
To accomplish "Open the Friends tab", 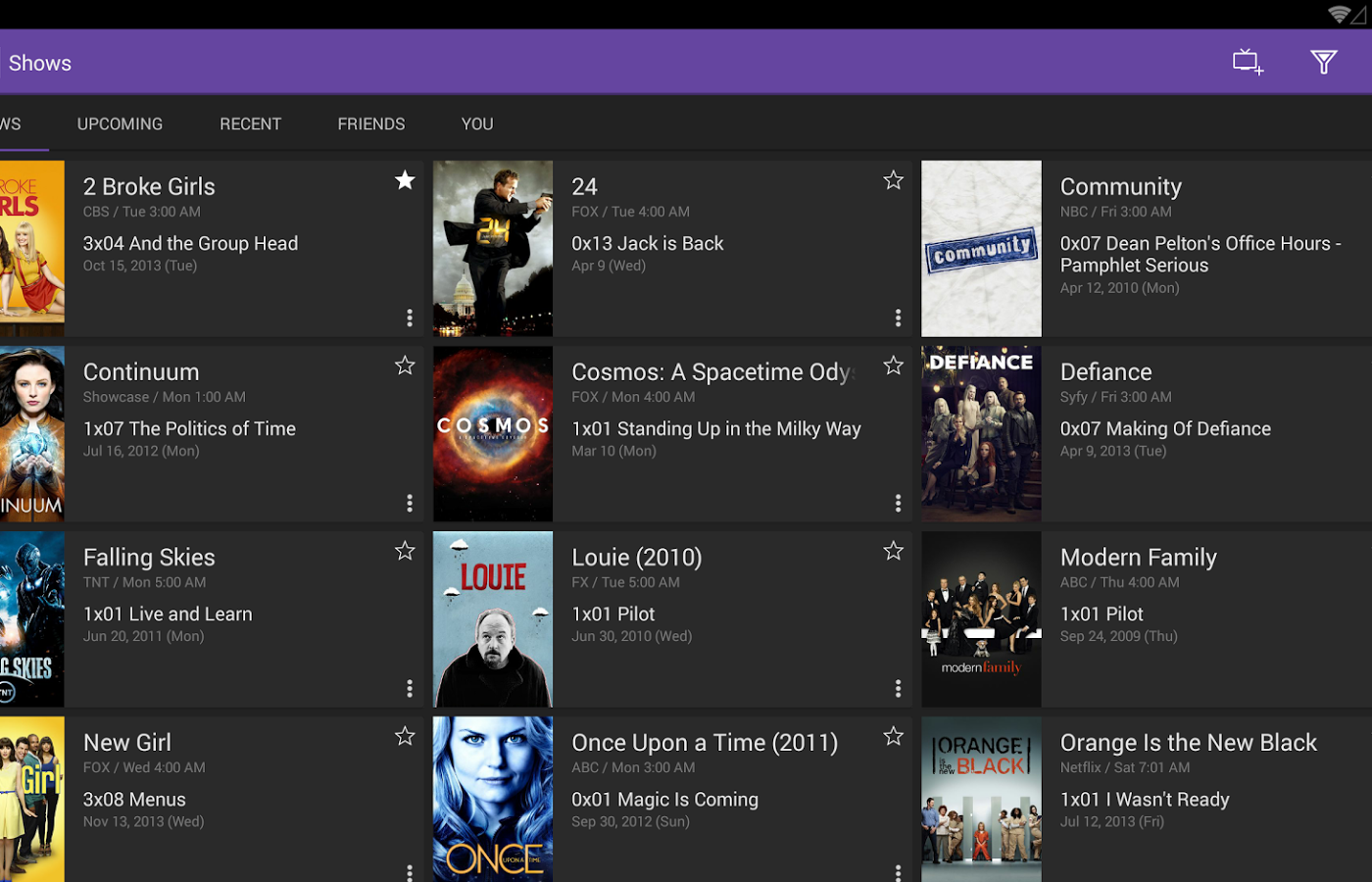I will (x=370, y=124).
